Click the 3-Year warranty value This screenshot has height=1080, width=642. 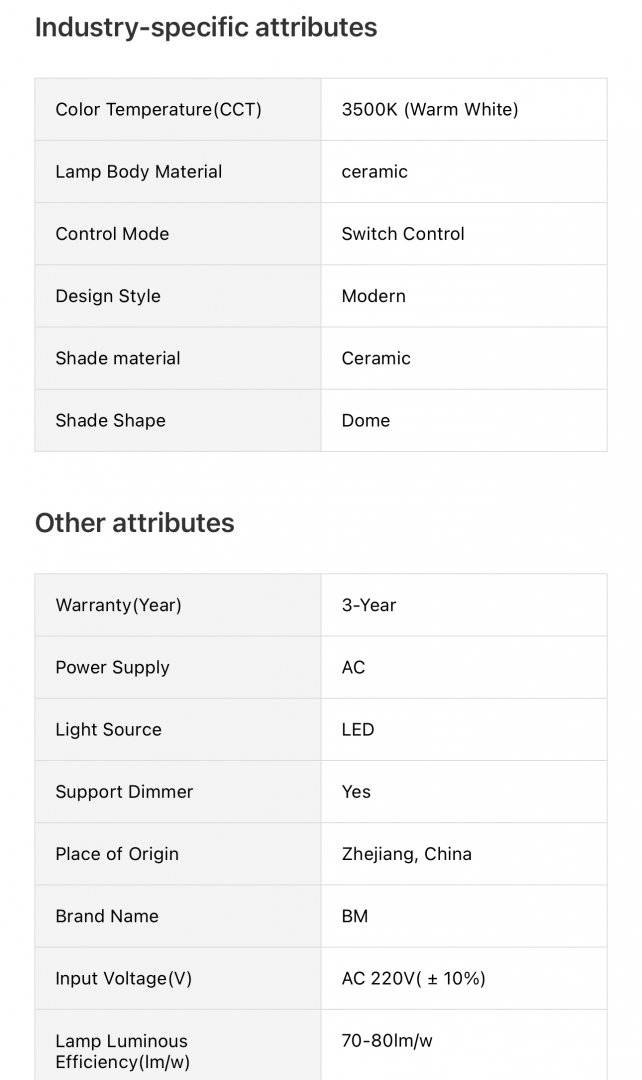tap(369, 605)
